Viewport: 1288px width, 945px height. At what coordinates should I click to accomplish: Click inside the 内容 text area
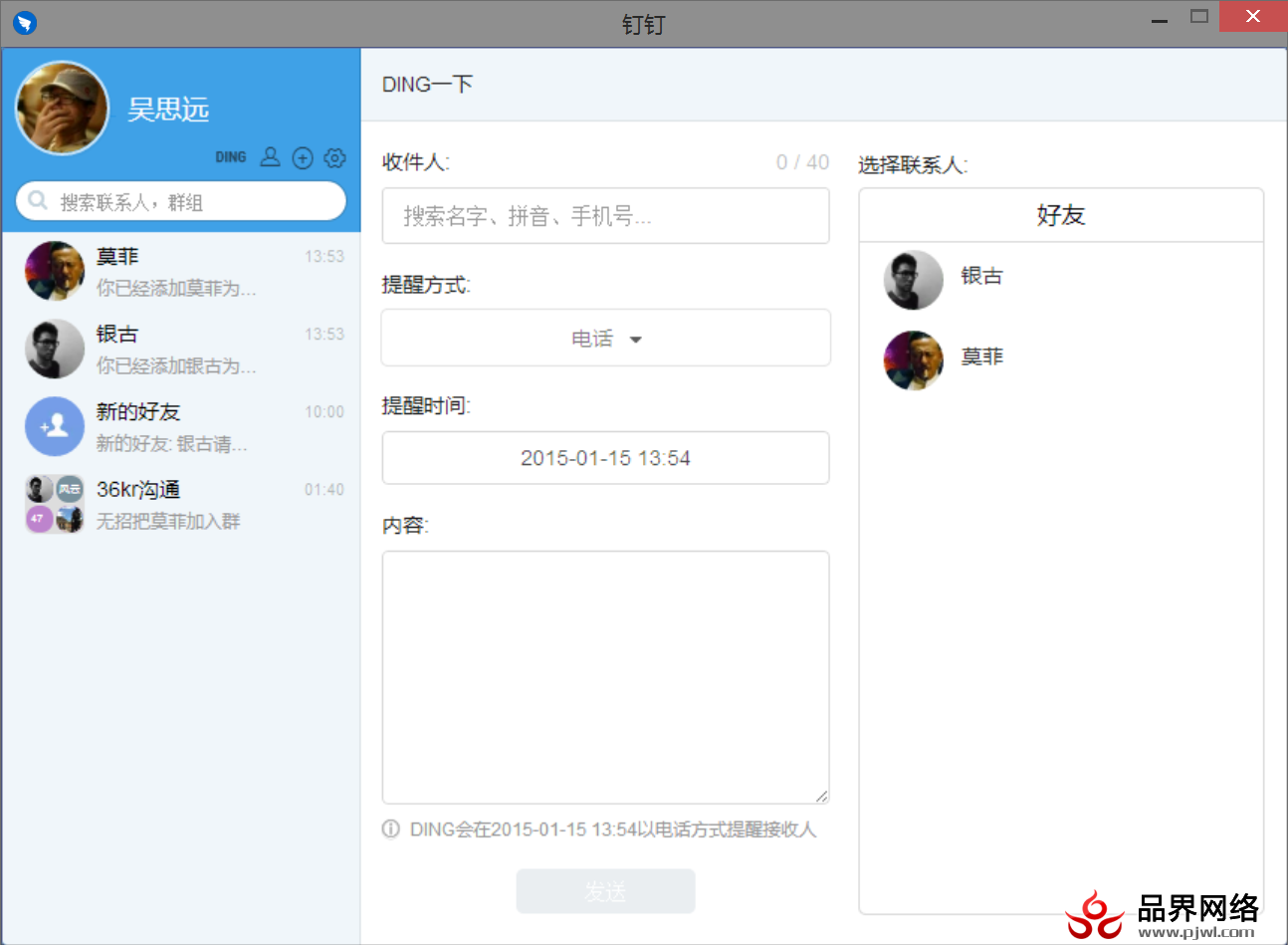click(x=605, y=677)
